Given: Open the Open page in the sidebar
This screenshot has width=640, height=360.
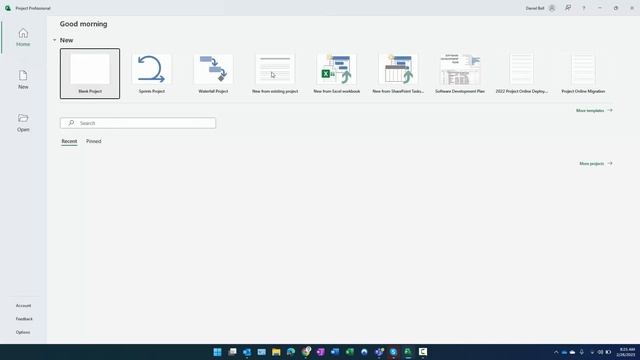Looking at the screenshot, I should [x=23, y=122].
